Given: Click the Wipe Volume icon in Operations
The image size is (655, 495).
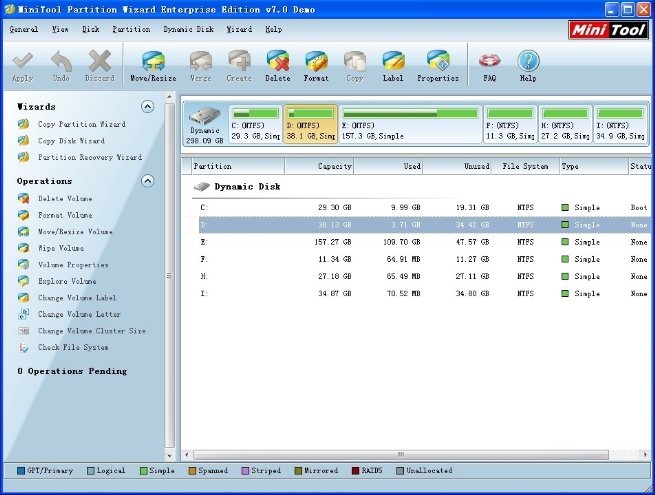Looking at the screenshot, I should tap(23, 248).
